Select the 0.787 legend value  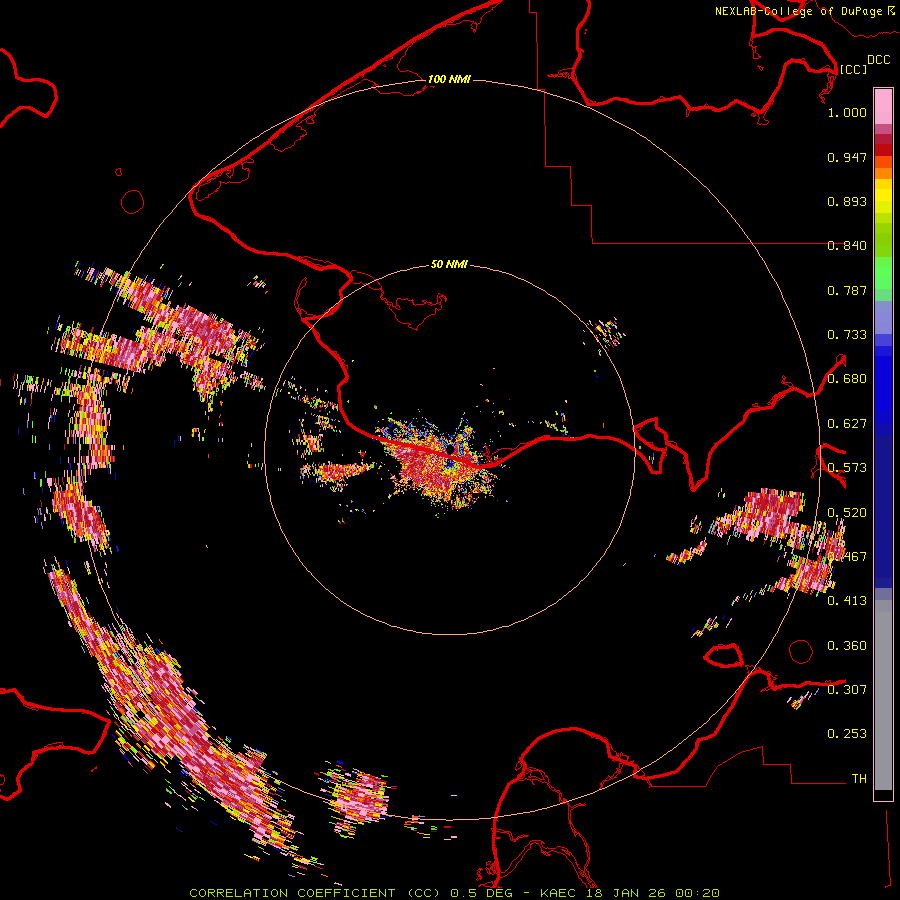(847, 290)
